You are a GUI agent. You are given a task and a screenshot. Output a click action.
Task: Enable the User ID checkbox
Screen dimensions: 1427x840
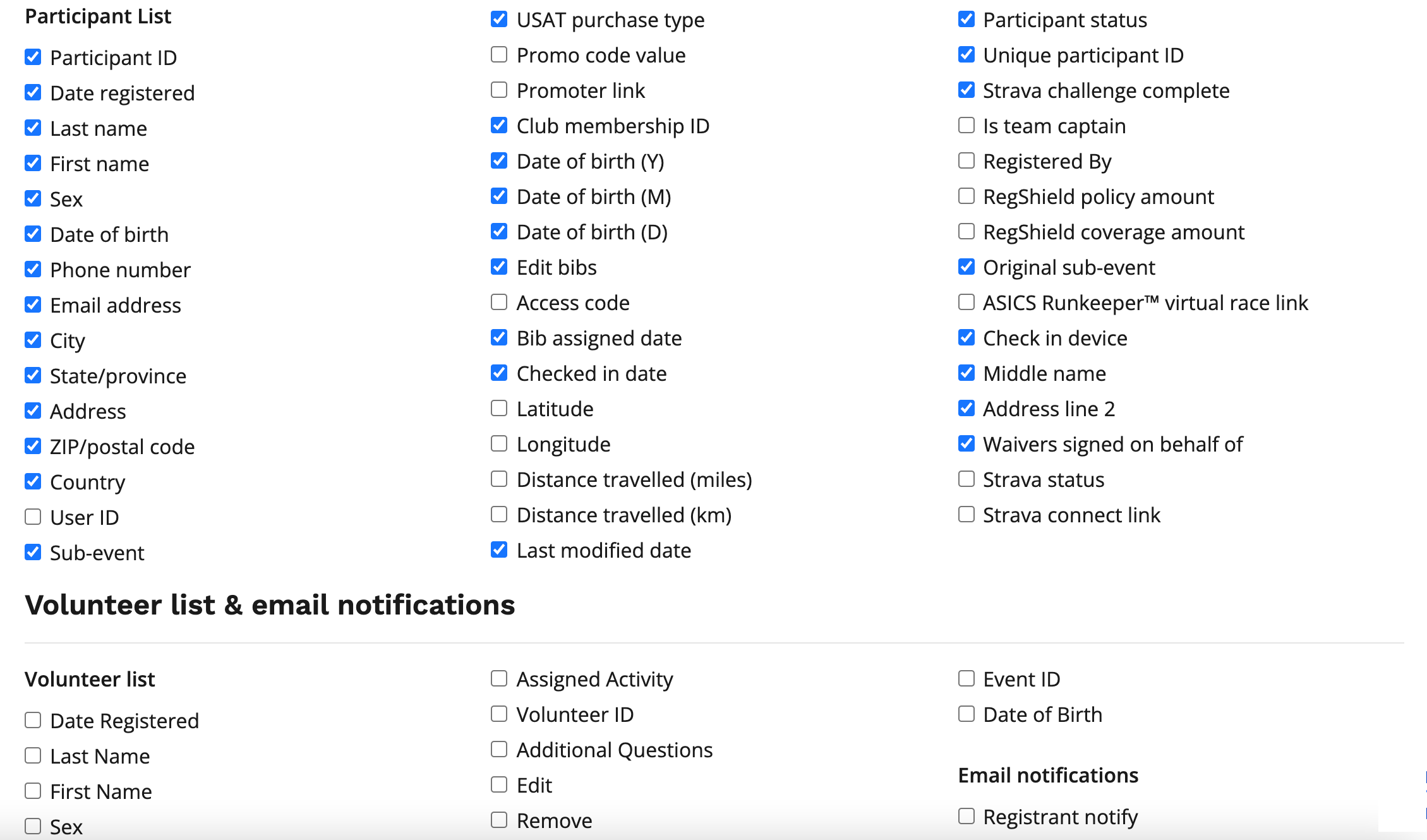pos(33,517)
